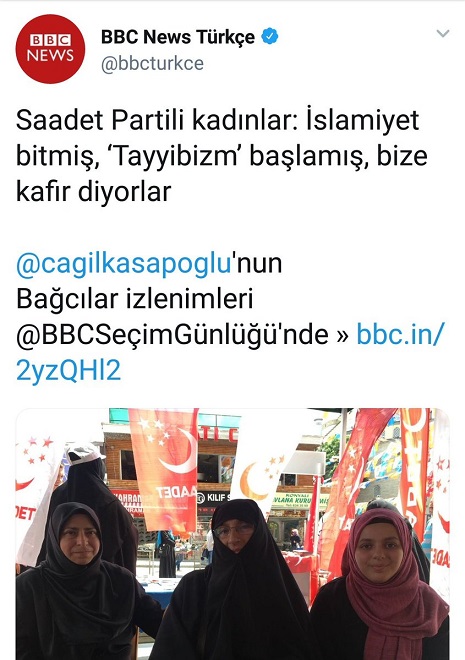Open the BBC News Türkçe display name
This screenshot has height=660, width=465.
[178, 37]
